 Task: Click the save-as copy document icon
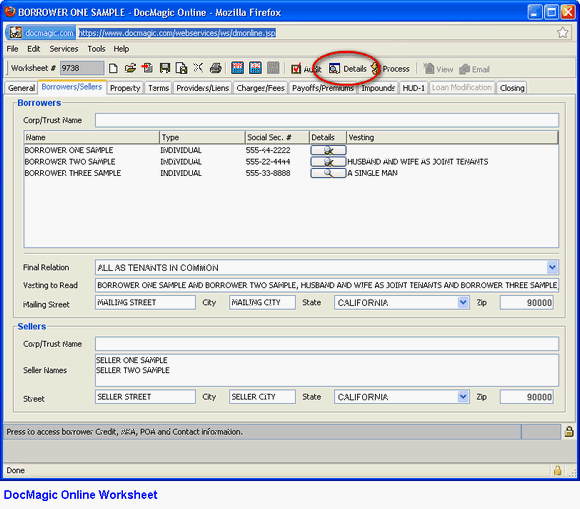pyautogui.click(x=181, y=68)
